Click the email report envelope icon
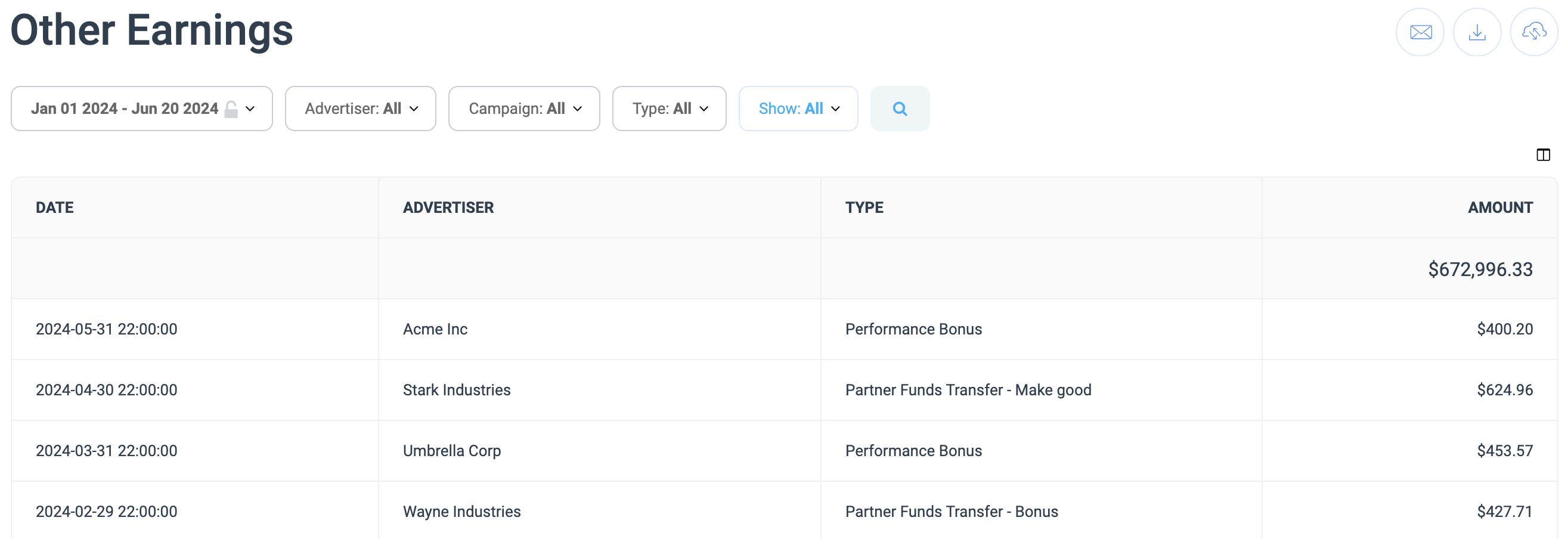 click(1420, 32)
